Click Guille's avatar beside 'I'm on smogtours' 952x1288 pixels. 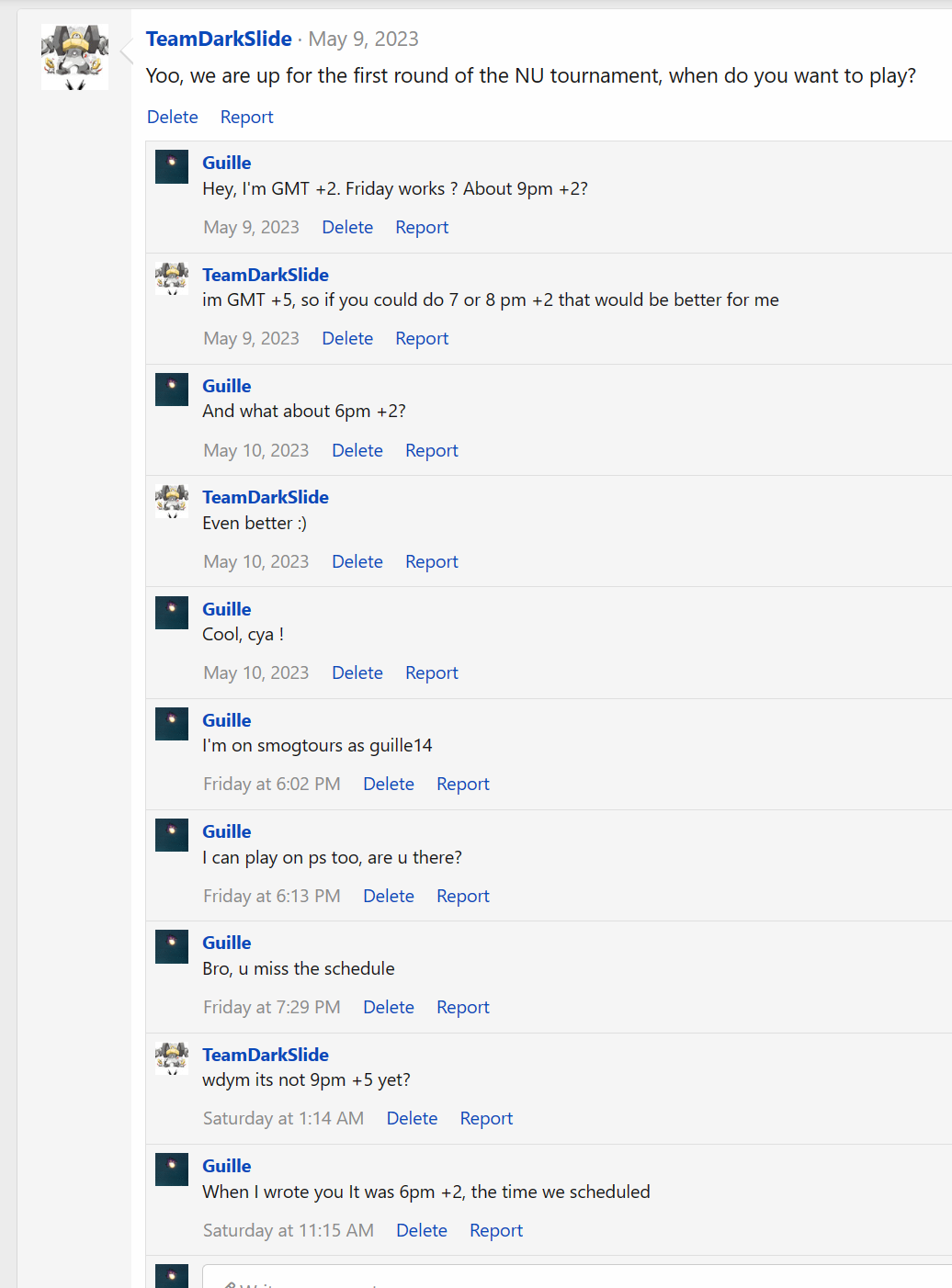172,724
